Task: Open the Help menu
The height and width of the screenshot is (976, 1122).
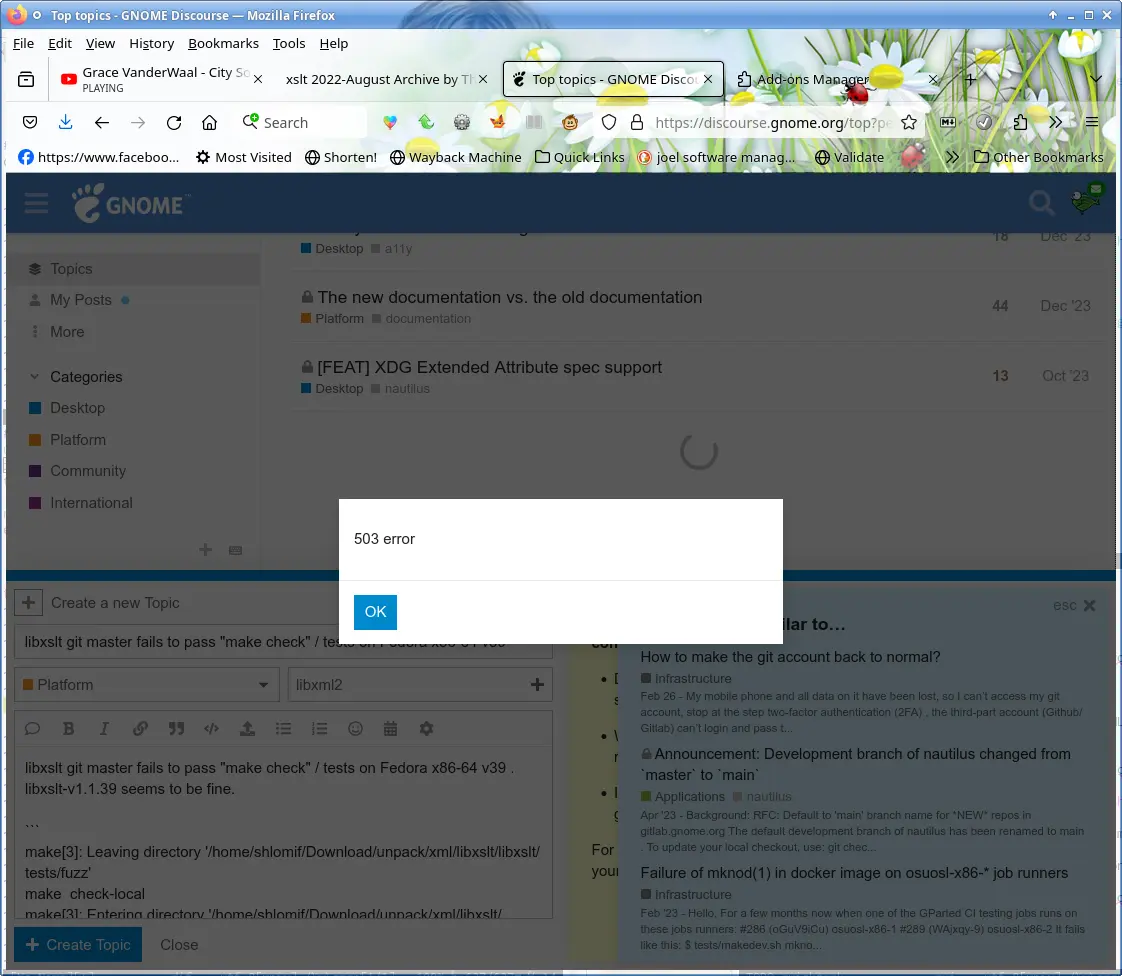Action: (x=333, y=44)
